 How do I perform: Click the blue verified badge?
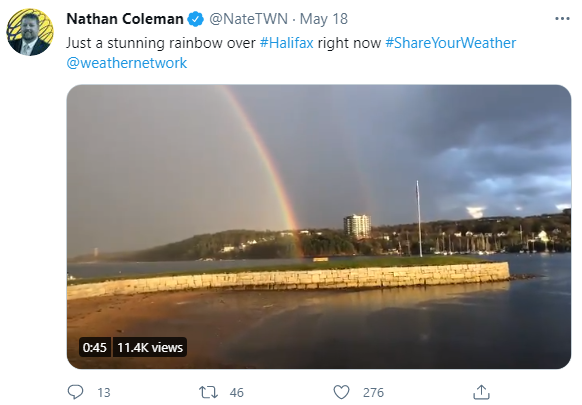195,19
